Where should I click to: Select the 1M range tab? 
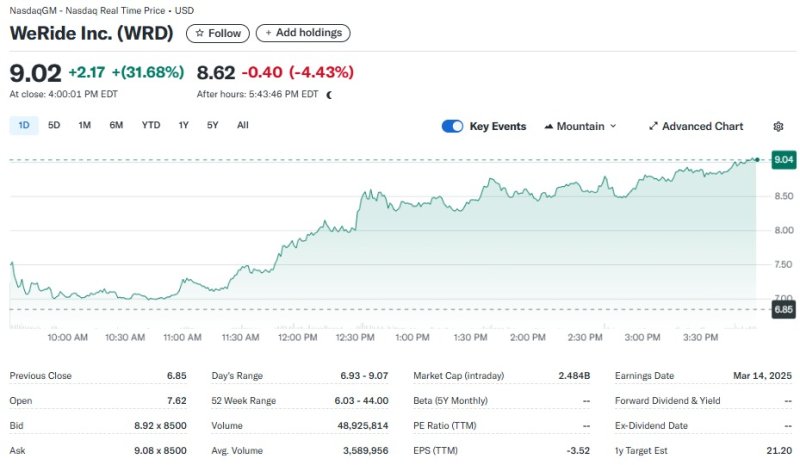(x=85, y=125)
